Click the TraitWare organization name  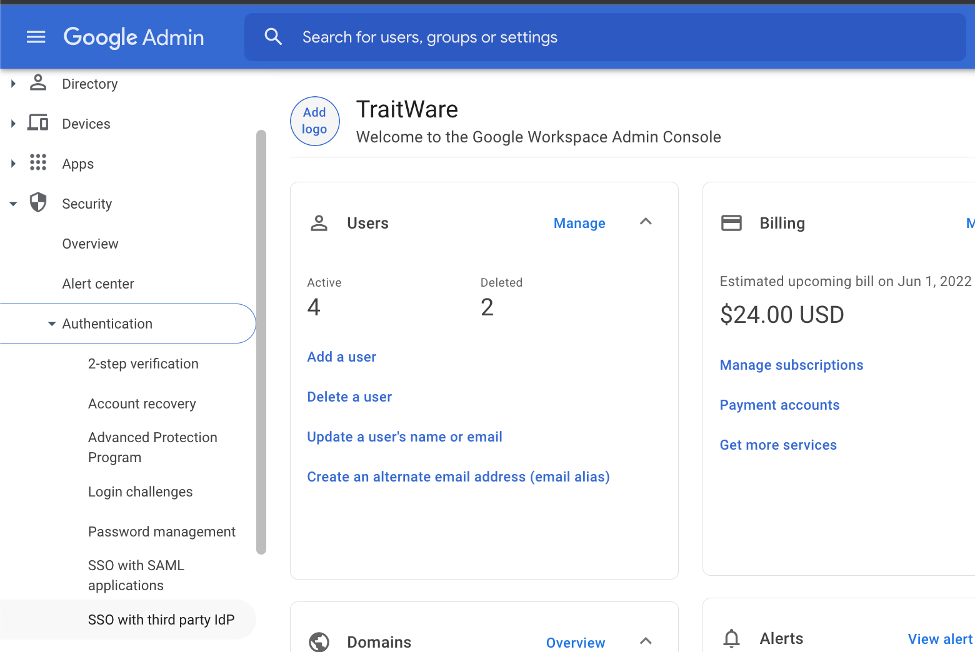[x=407, y=110]
